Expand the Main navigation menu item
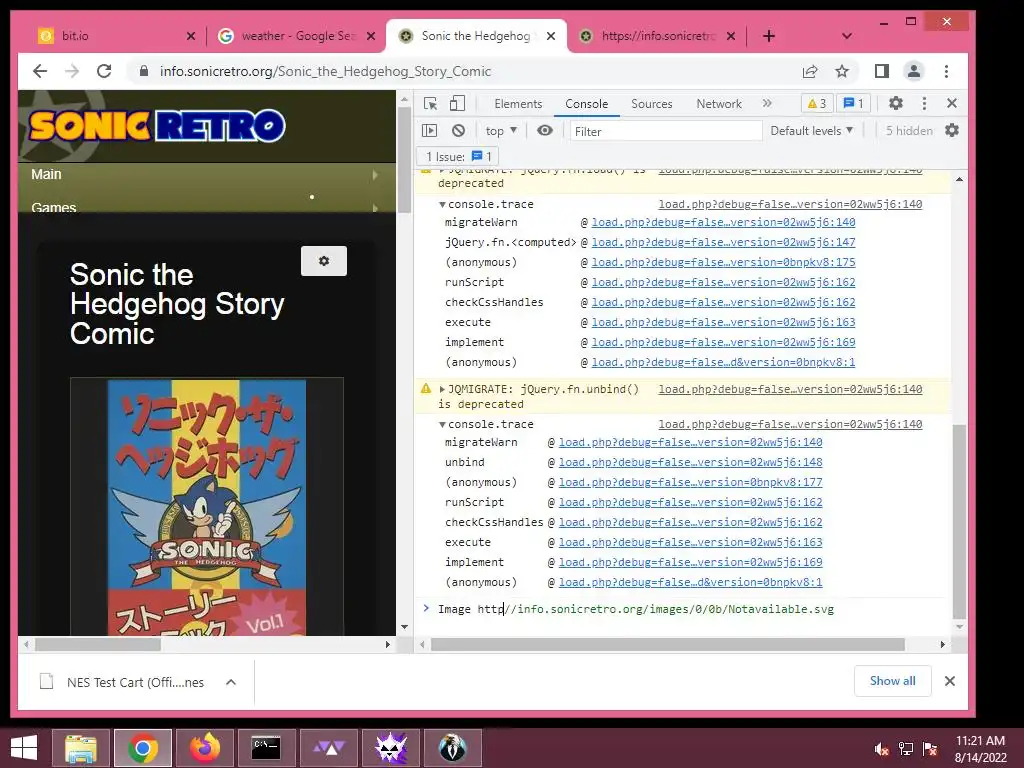1024x768 pixels. [x=206, y=174]
